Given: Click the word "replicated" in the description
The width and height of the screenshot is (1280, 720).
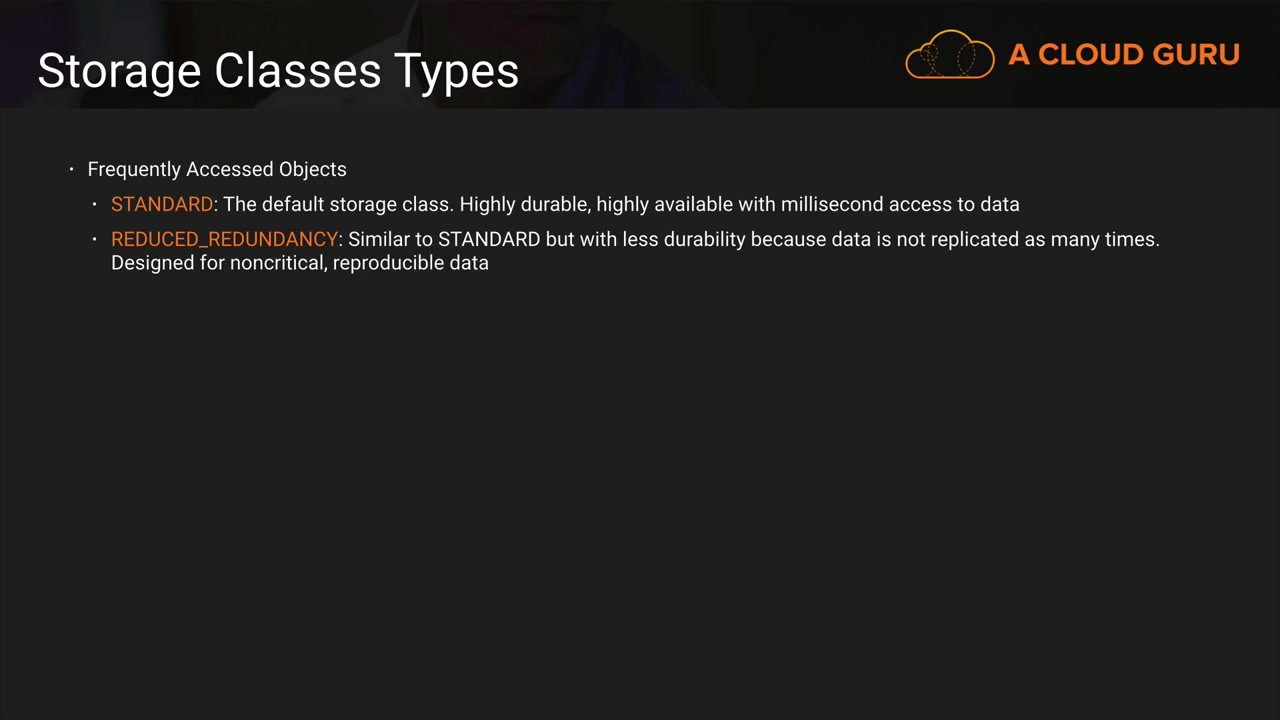Looking at the screenshot, I should click(973, 239).
